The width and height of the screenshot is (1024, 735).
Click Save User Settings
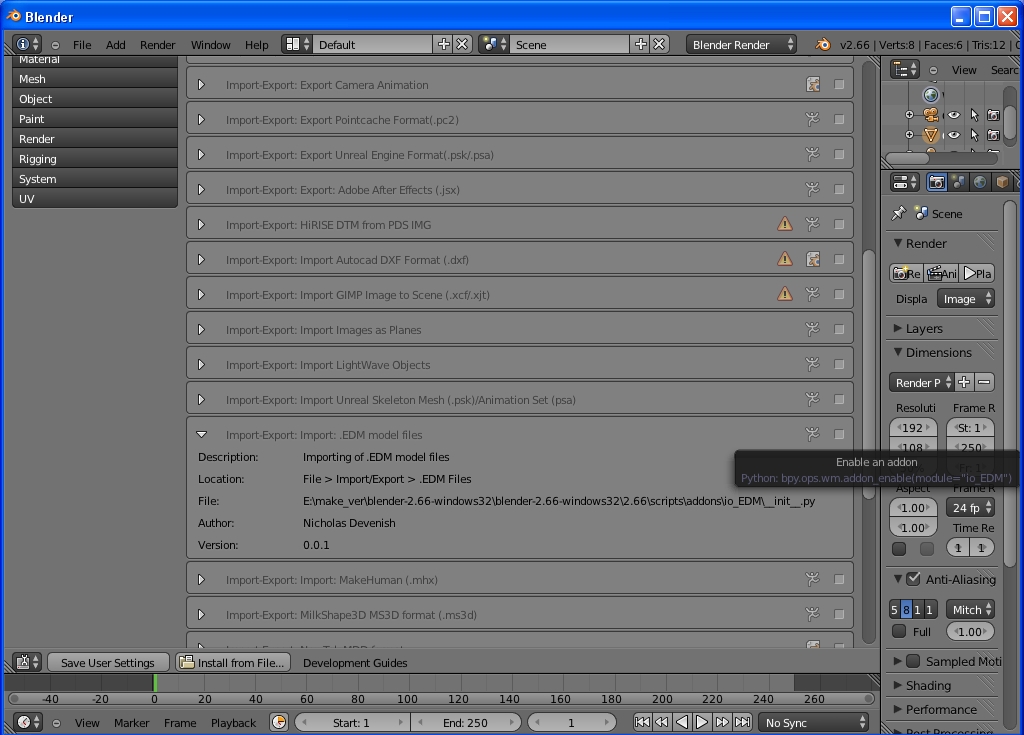pyautogui.click(x=108, y=662)
